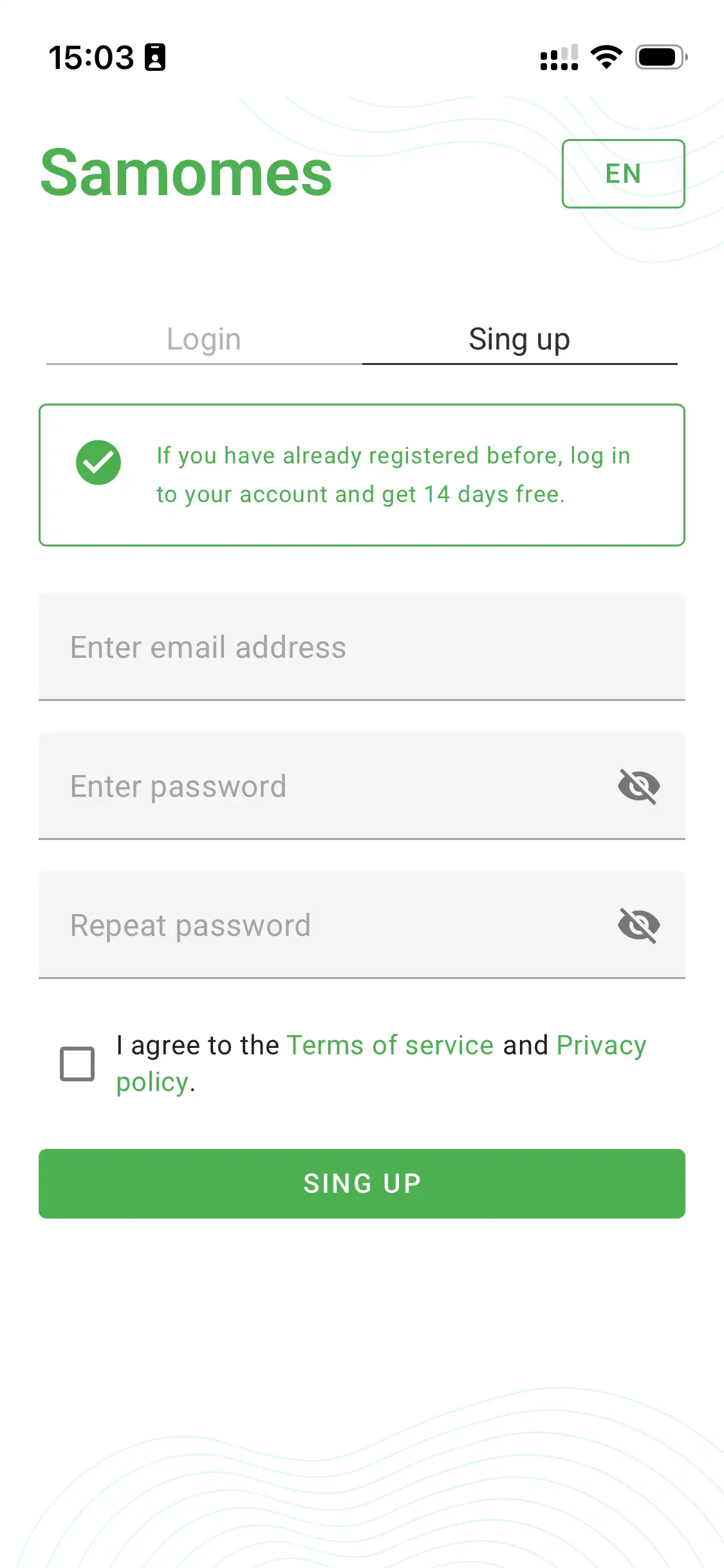Tap the Samomes logo
The width and height of the screenshot is (724, 1568).
(186, 173)
